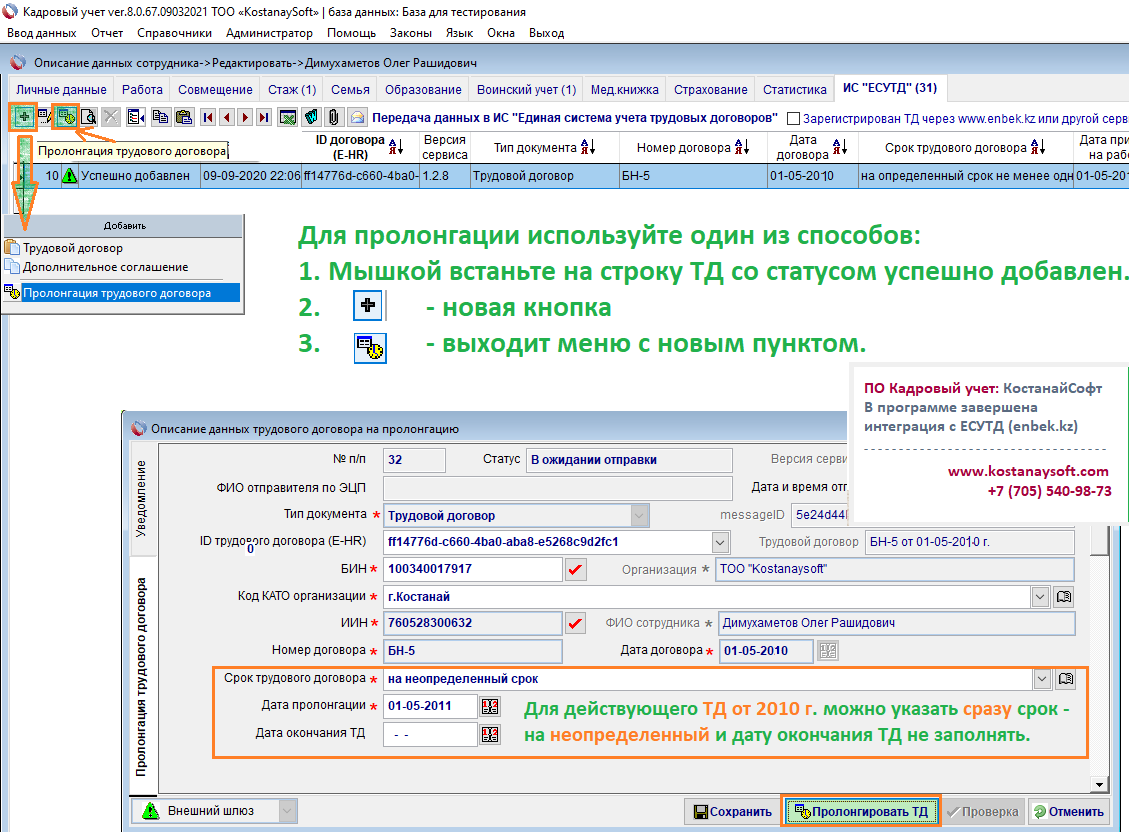Sort by Номер договора column sort icon
Image resolution: width=1129 pixels, height=832 pixels.
click(742, 148)
